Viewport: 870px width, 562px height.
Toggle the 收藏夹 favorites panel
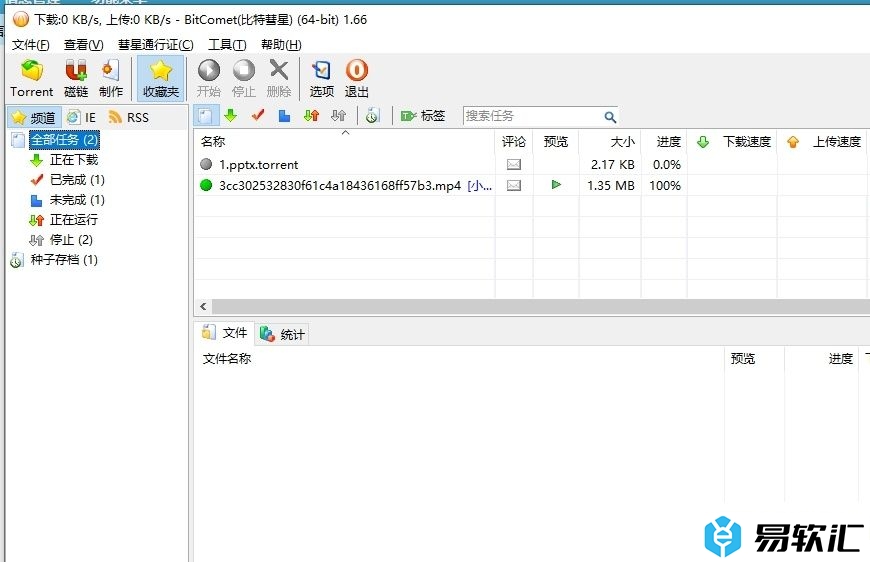[x=160, y=79]
